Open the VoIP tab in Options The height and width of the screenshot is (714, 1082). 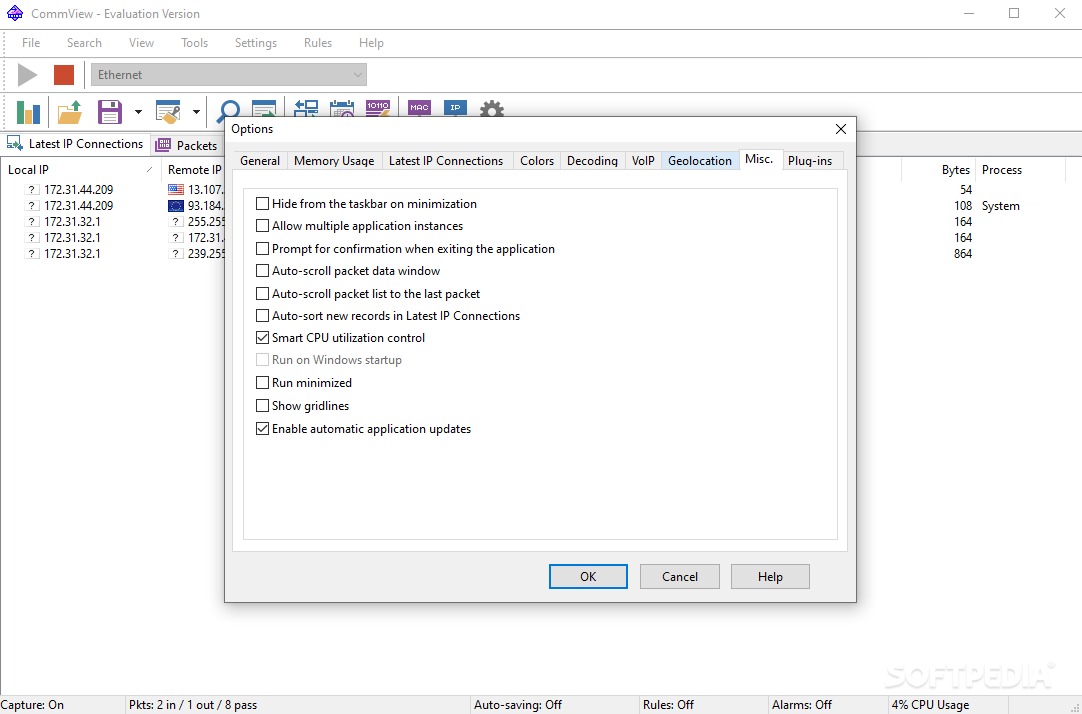click(643, 161)
